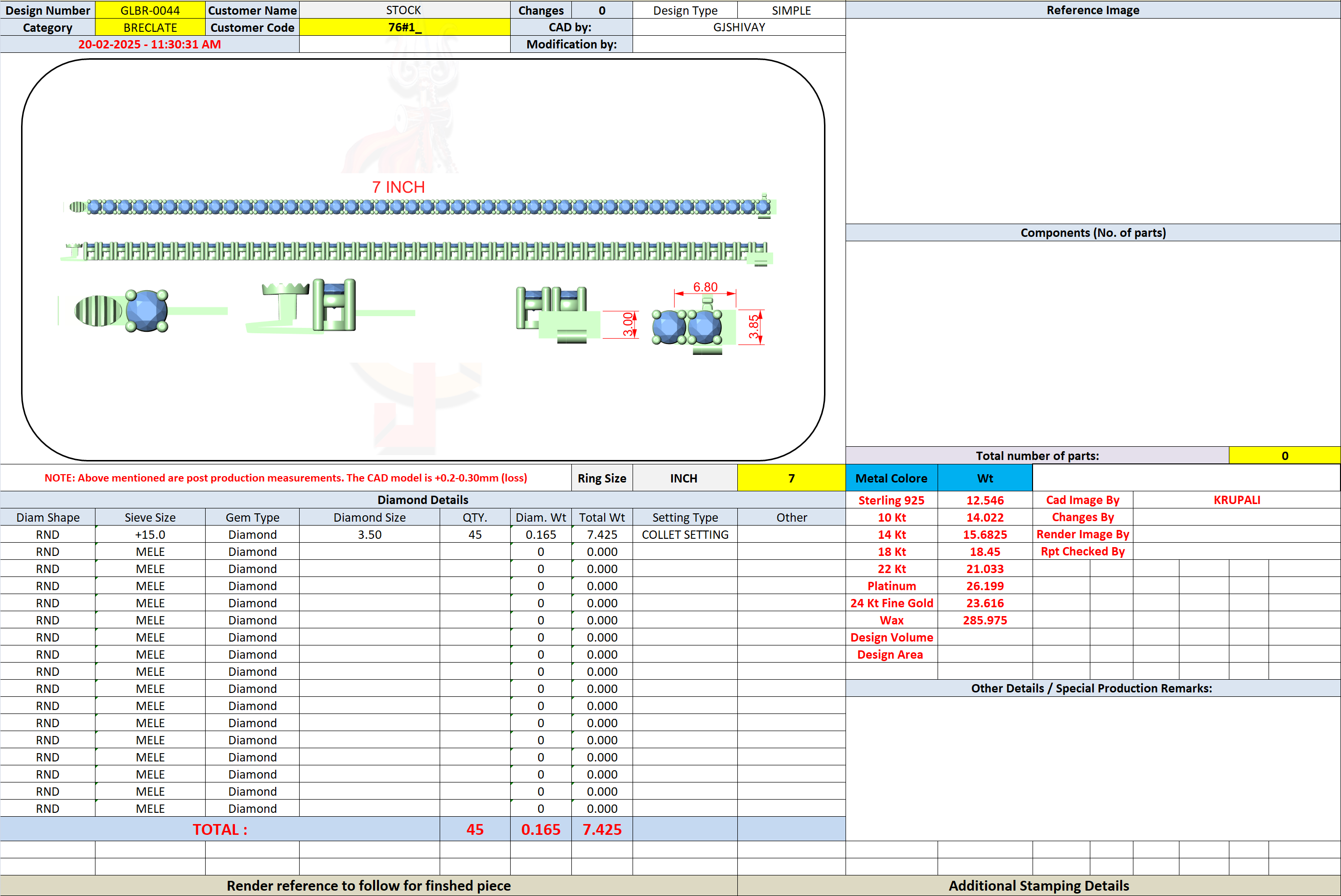Select the side-view bracelet render

(x=417, y=252)
